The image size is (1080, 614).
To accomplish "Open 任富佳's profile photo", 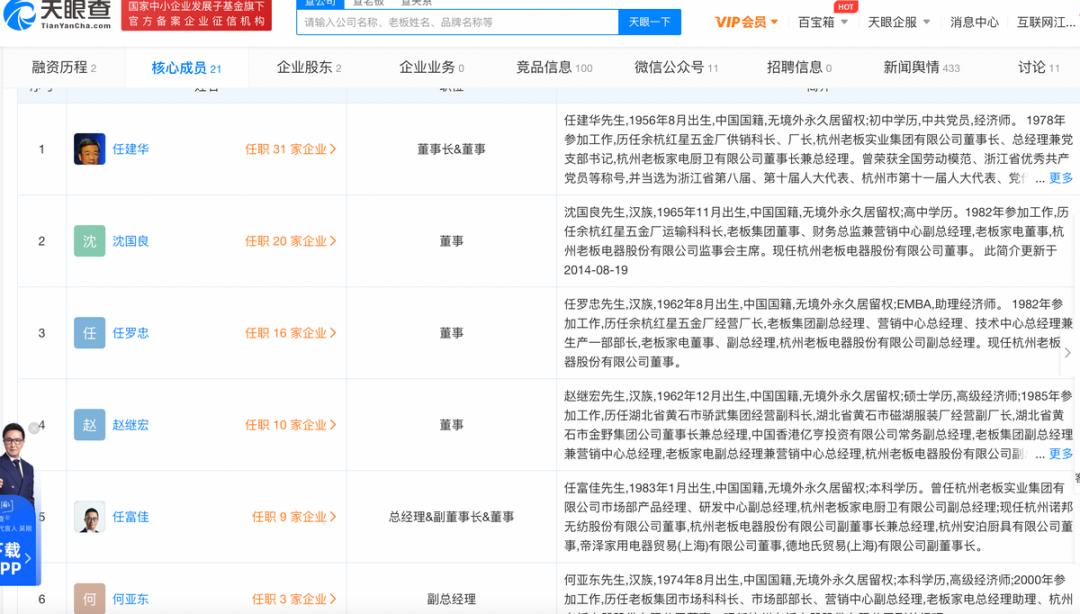I will point(90,517).
